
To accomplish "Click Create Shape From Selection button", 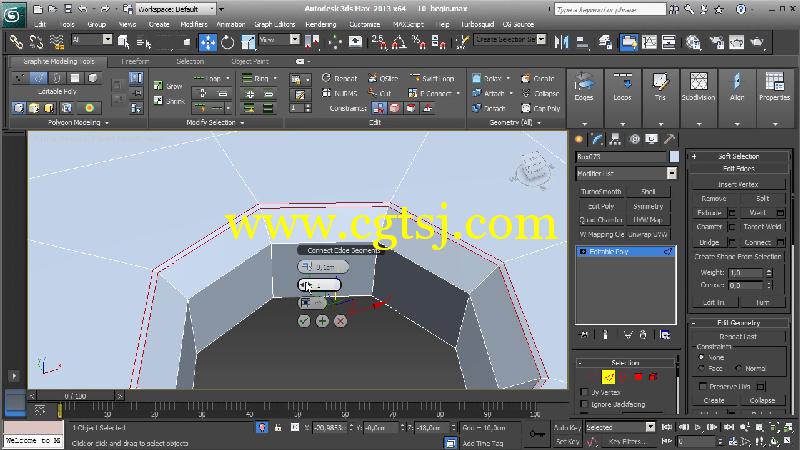I will [x=738, y=257].
